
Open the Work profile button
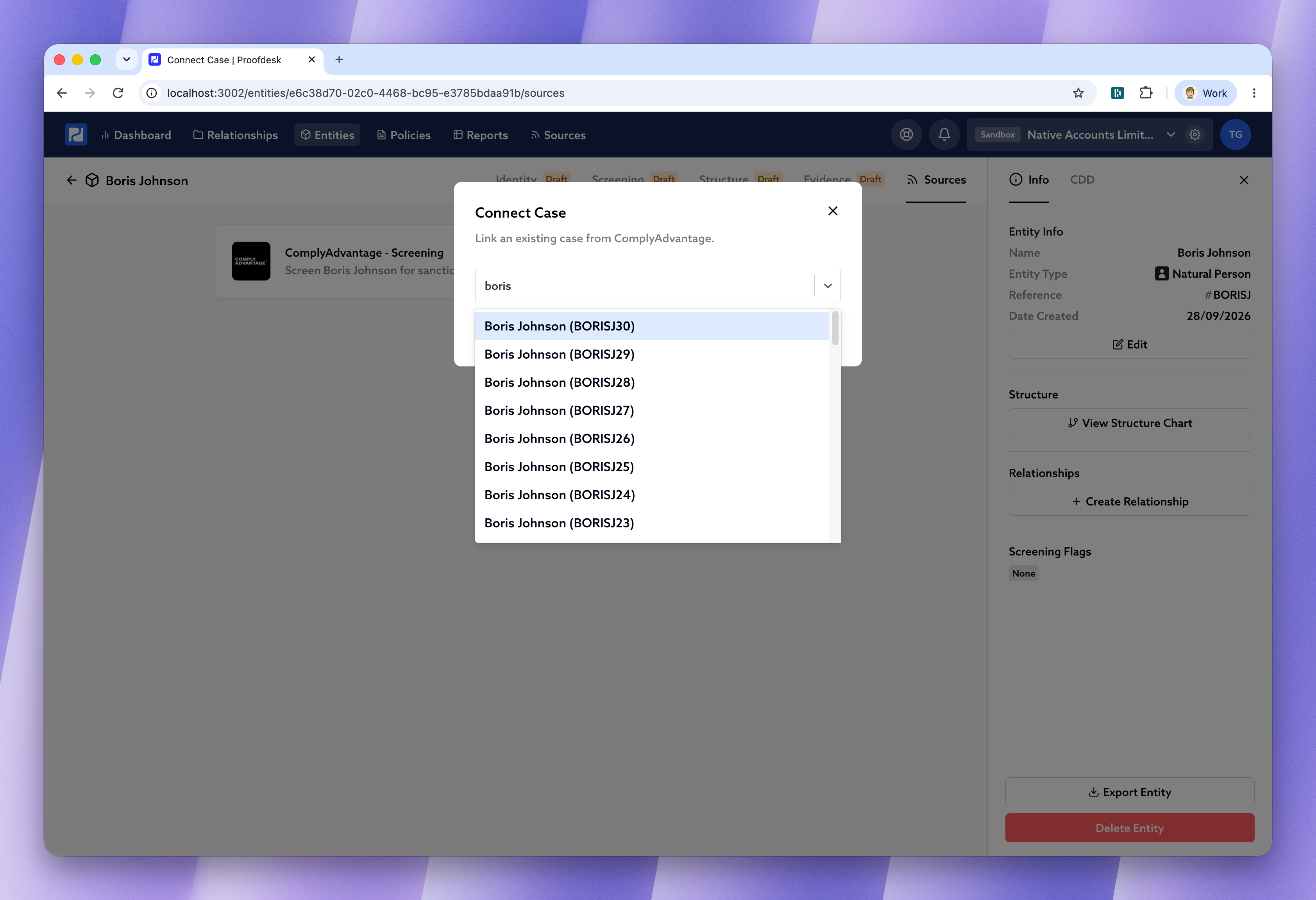click(1205, 93)
